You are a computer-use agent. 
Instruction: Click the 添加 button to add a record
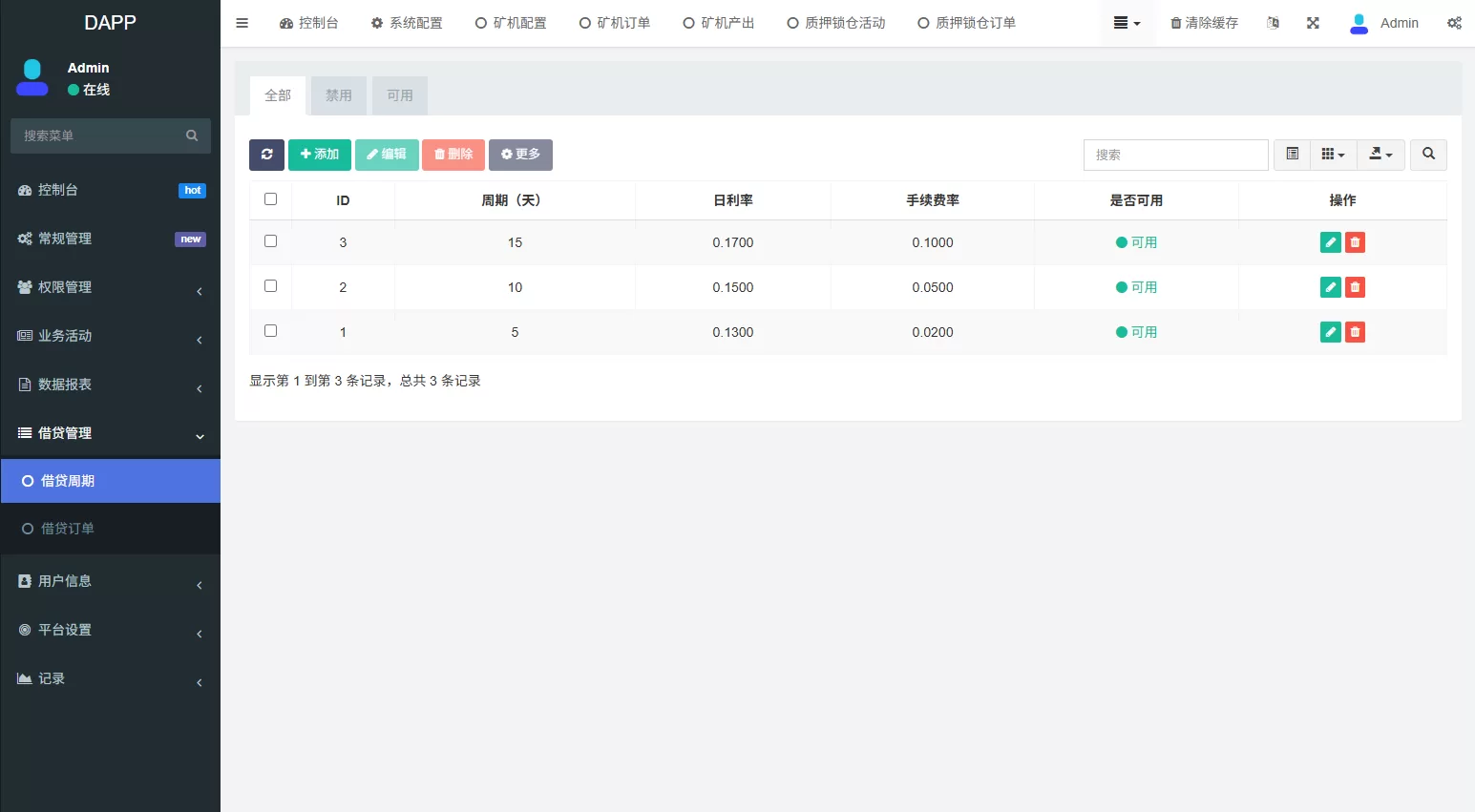[x=320, y=154]
